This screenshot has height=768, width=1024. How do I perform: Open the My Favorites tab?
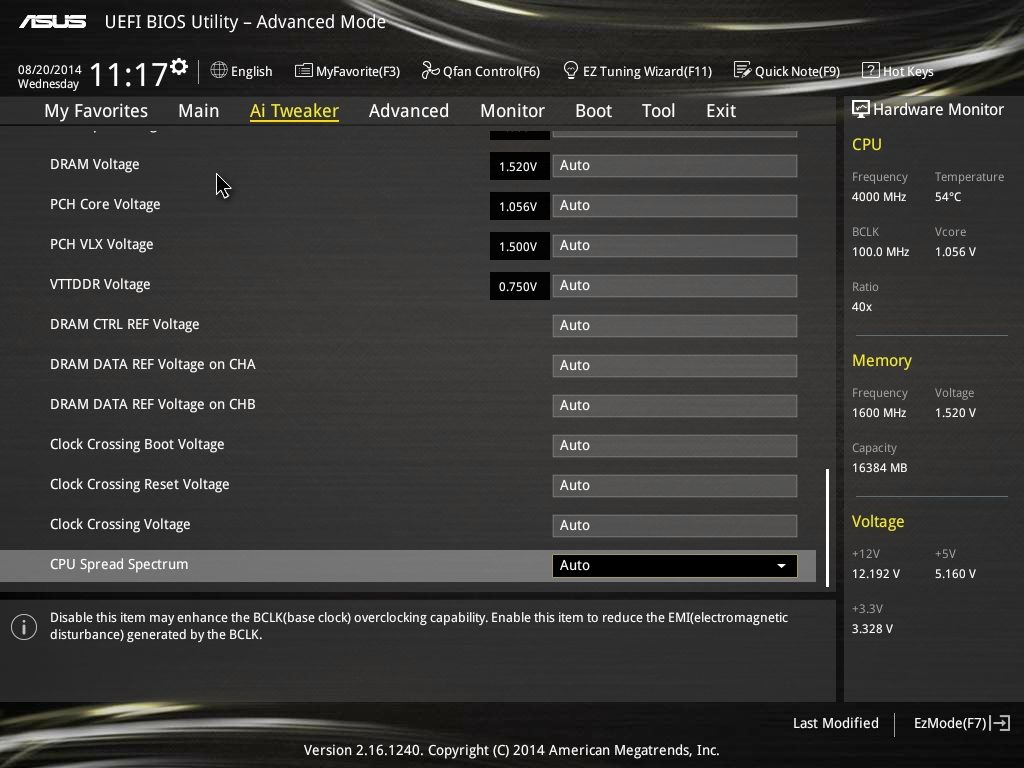click(96, 111)
